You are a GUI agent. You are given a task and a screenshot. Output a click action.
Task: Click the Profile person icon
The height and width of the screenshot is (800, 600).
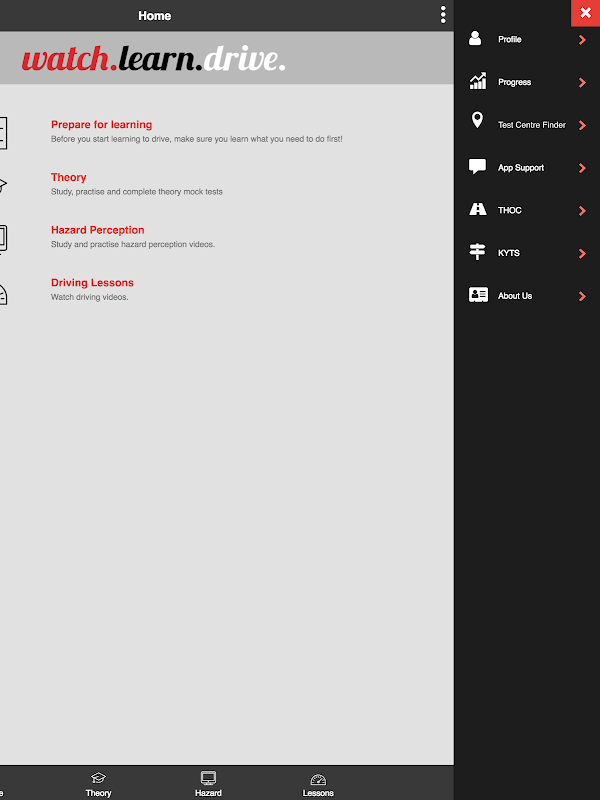[x=475, y=38]
